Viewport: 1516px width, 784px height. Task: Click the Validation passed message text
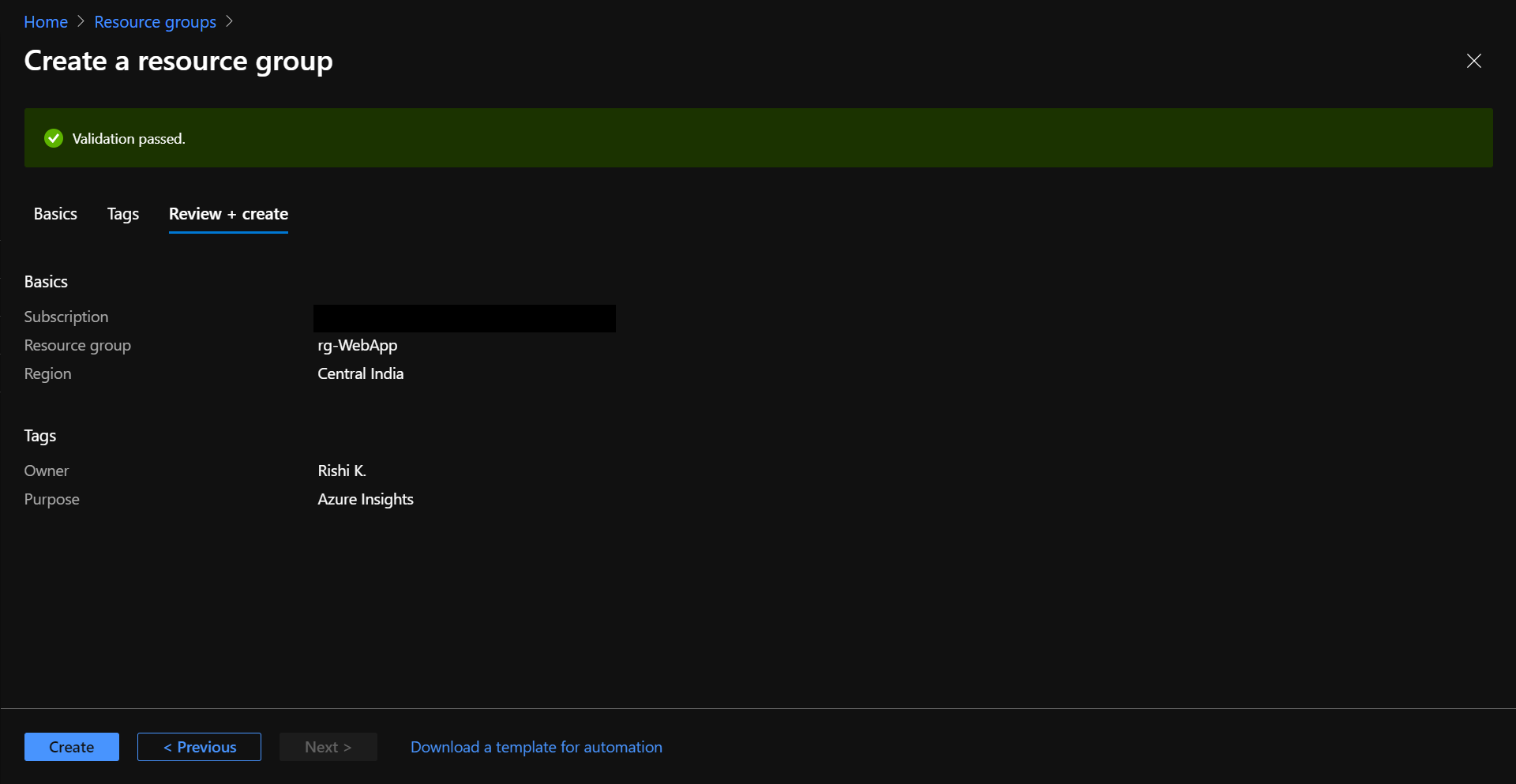(129, 139)
